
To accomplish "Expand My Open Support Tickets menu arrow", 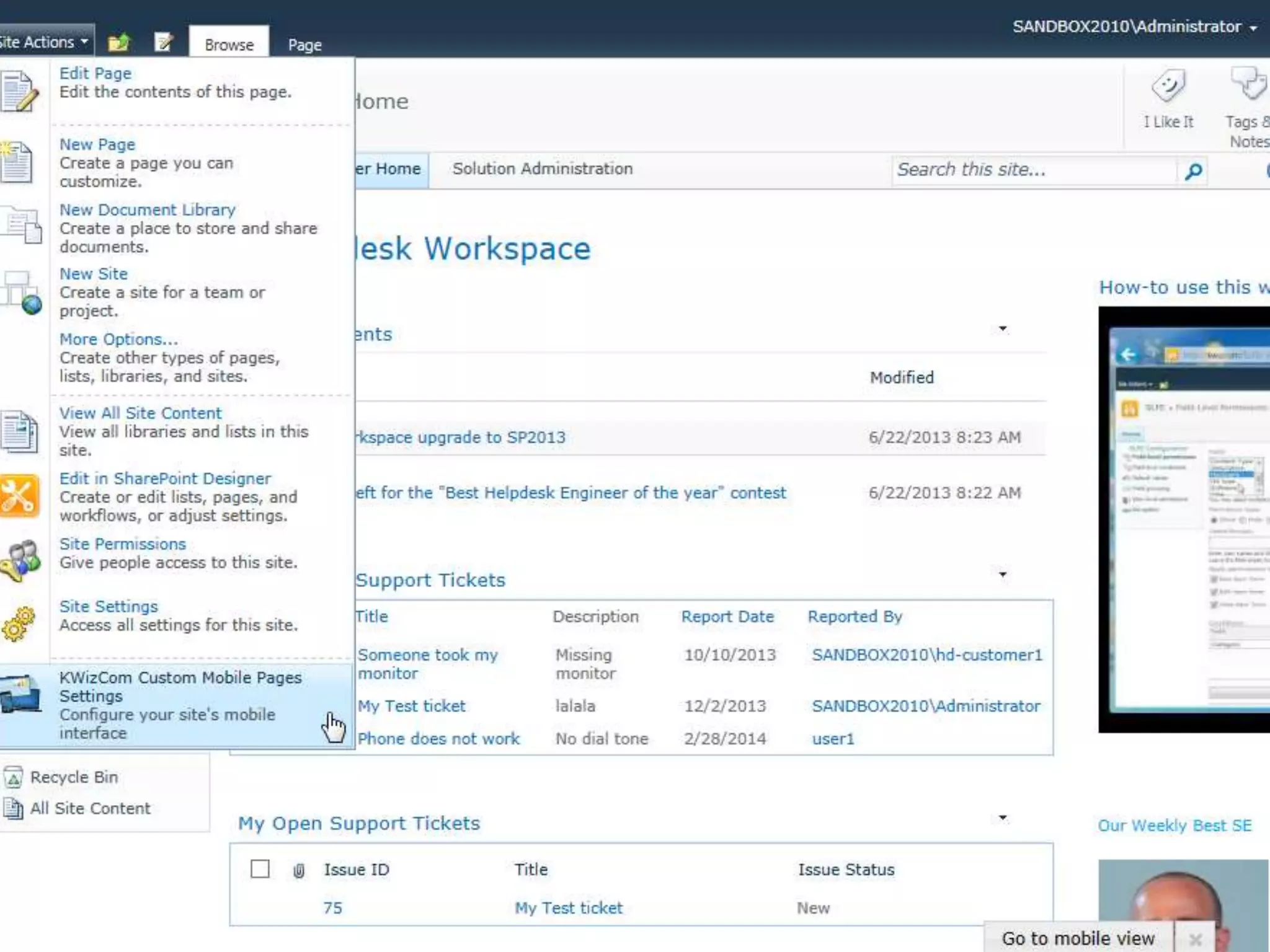I will coord(1003,818).
